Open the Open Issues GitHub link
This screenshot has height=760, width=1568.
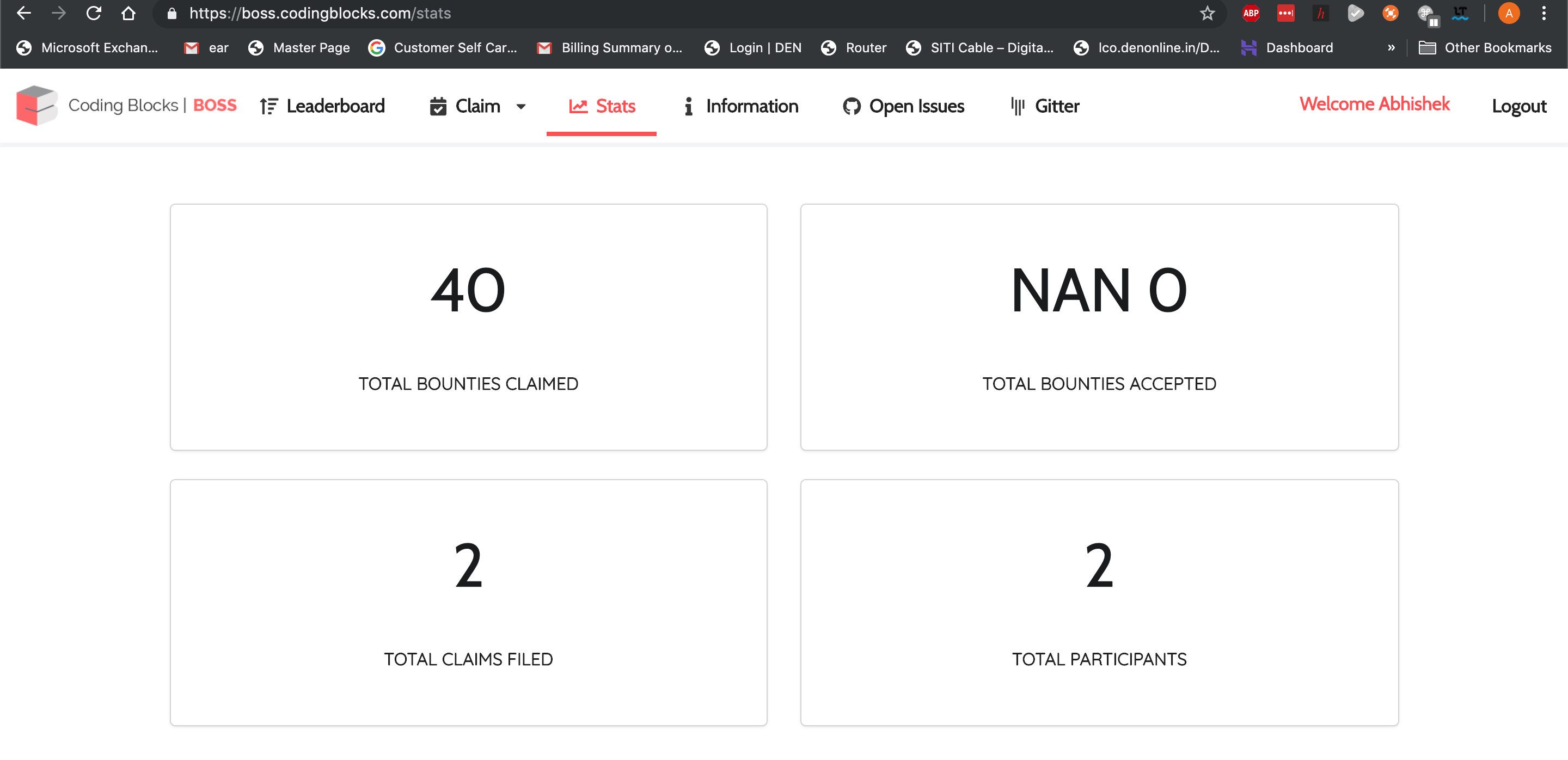point(903,107)
